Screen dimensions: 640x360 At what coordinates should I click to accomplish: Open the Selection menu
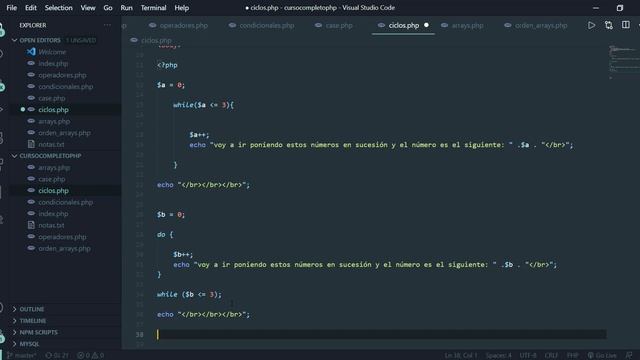[x=58, y=8]
